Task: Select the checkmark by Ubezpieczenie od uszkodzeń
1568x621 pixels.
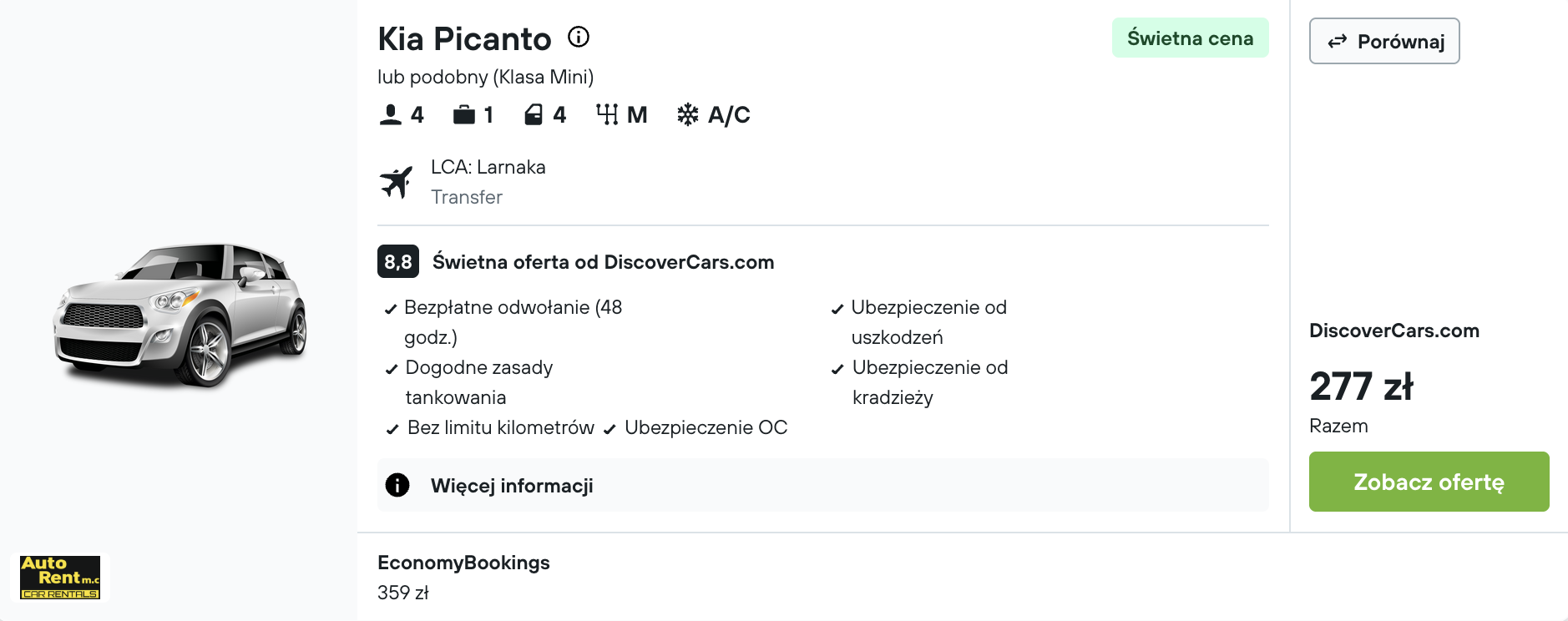Action: pyautogui.click(x=837, y=309)
